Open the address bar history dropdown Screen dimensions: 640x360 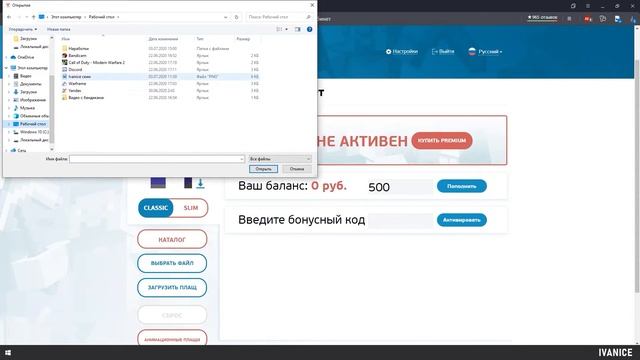click(226, 17)
